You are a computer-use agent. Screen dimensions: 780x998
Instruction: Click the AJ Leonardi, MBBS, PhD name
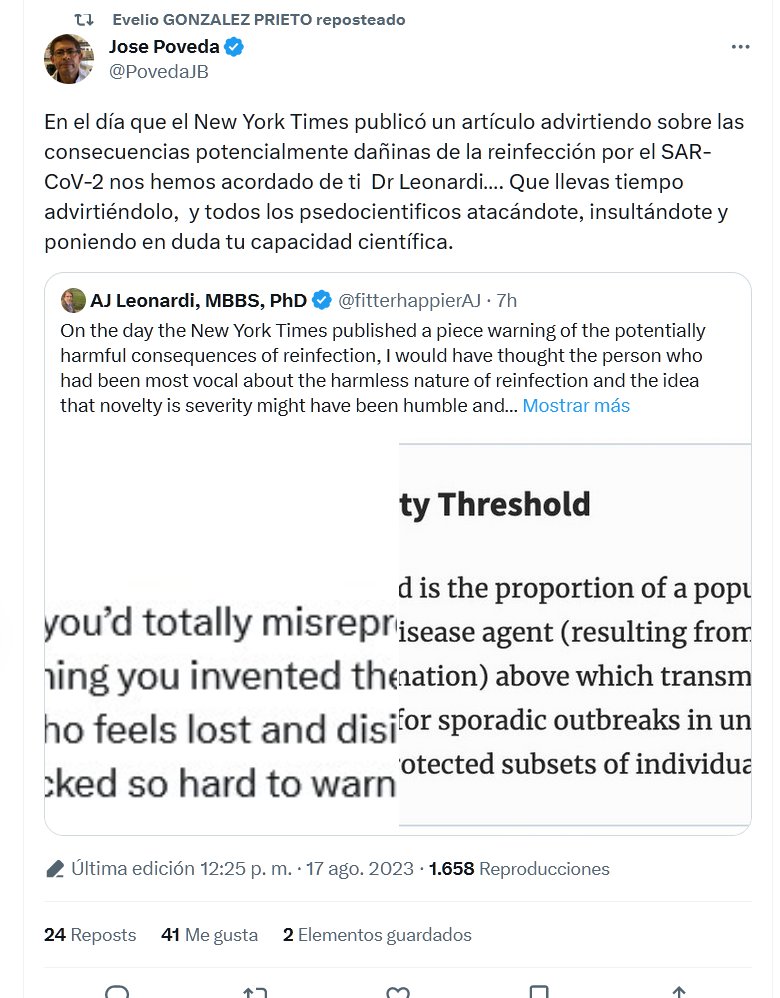click(198, 301)
